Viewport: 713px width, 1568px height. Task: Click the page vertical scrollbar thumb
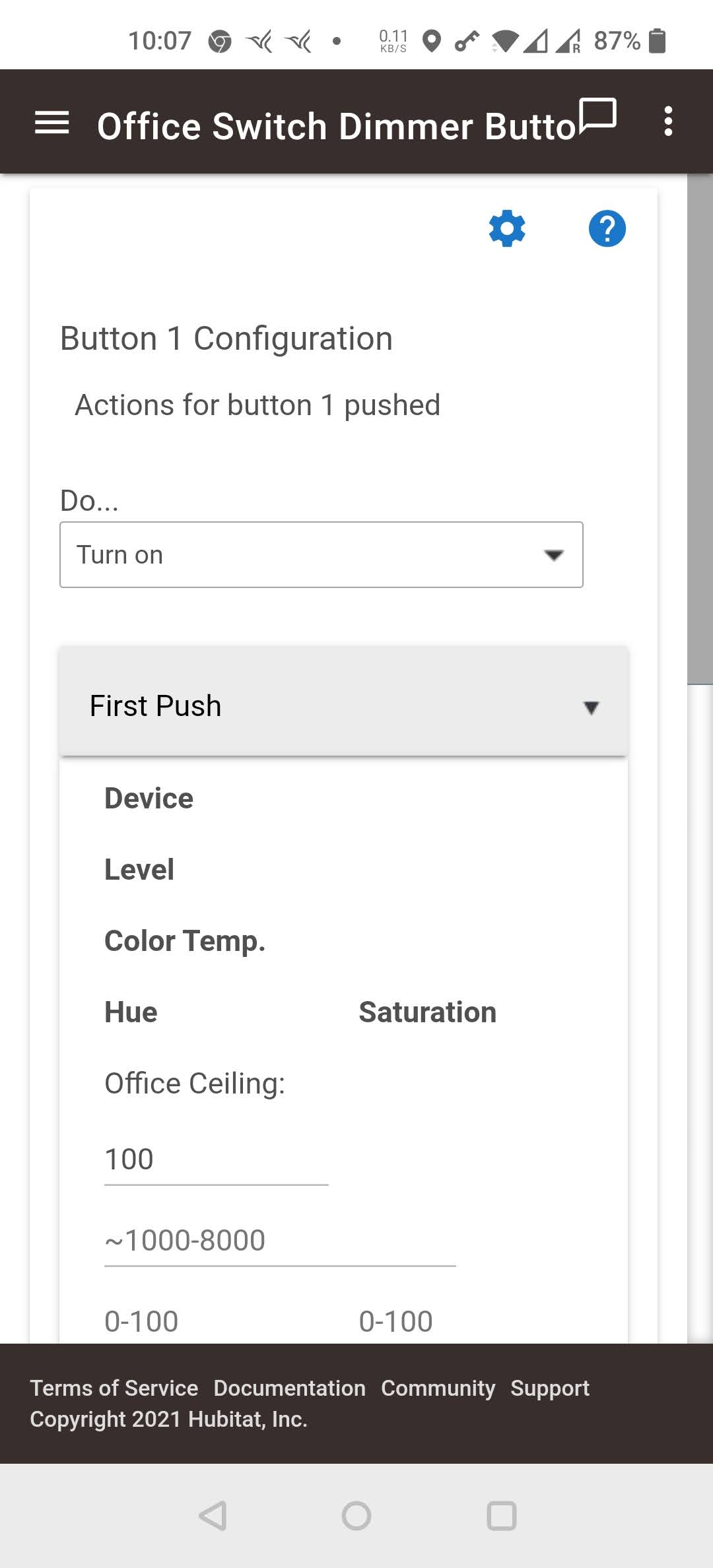pos(700,429)
